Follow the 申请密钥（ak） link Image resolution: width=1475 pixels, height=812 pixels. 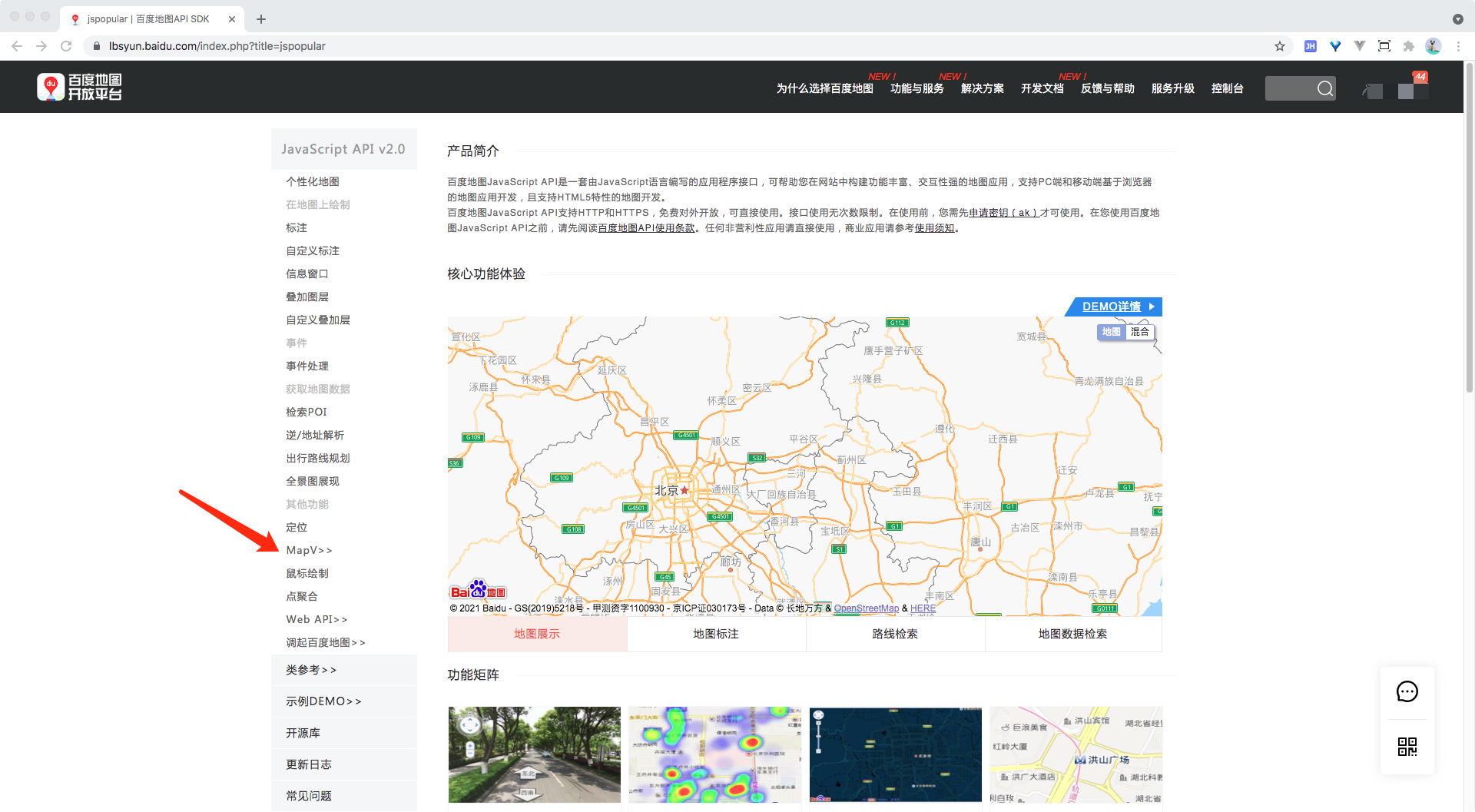point(1003,213)
